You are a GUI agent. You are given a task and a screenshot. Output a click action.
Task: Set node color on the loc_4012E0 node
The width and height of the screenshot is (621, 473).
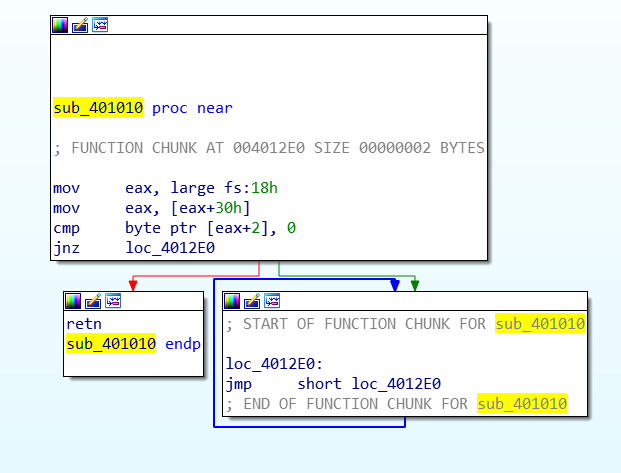pyautogui.click(x=232, y=301)
